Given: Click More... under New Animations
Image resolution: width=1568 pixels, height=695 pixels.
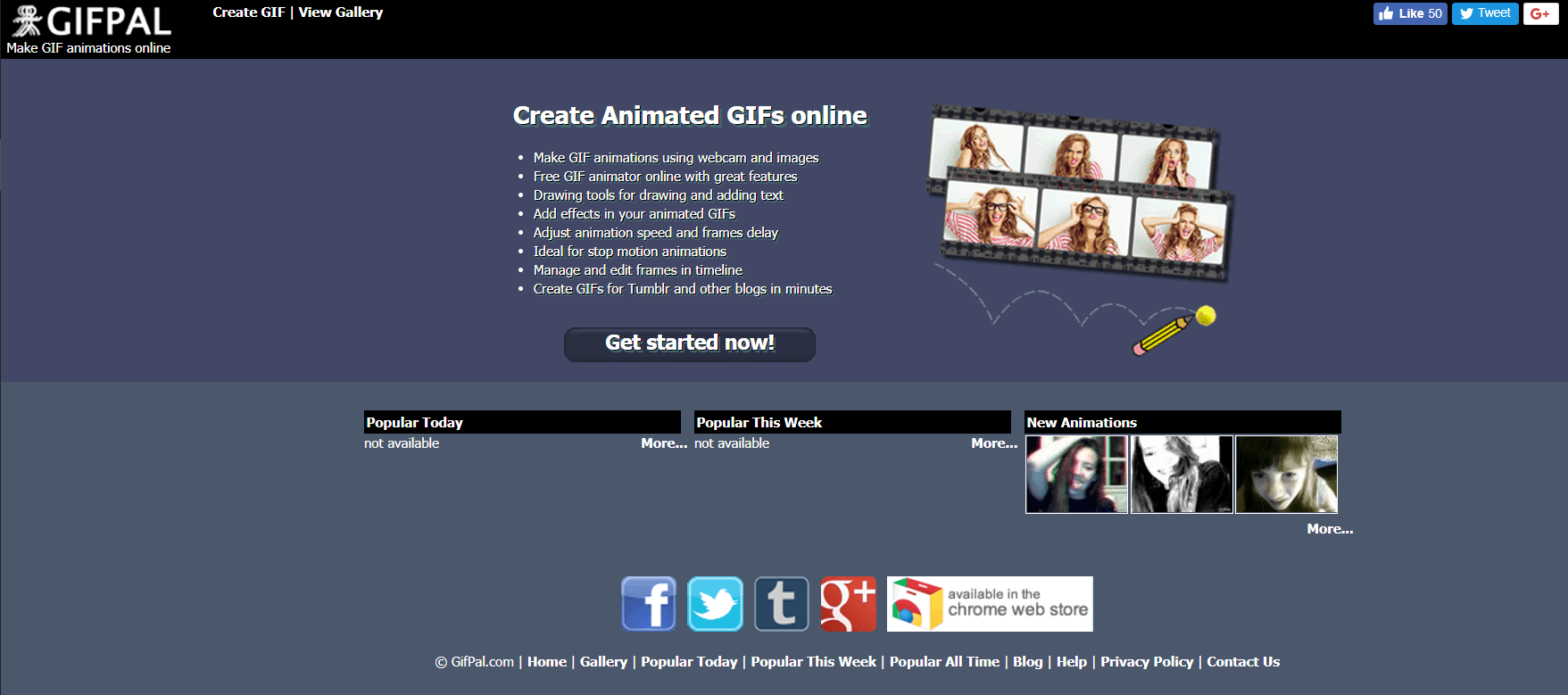Looking at the screenshot, I should [x=1330, y=529].
